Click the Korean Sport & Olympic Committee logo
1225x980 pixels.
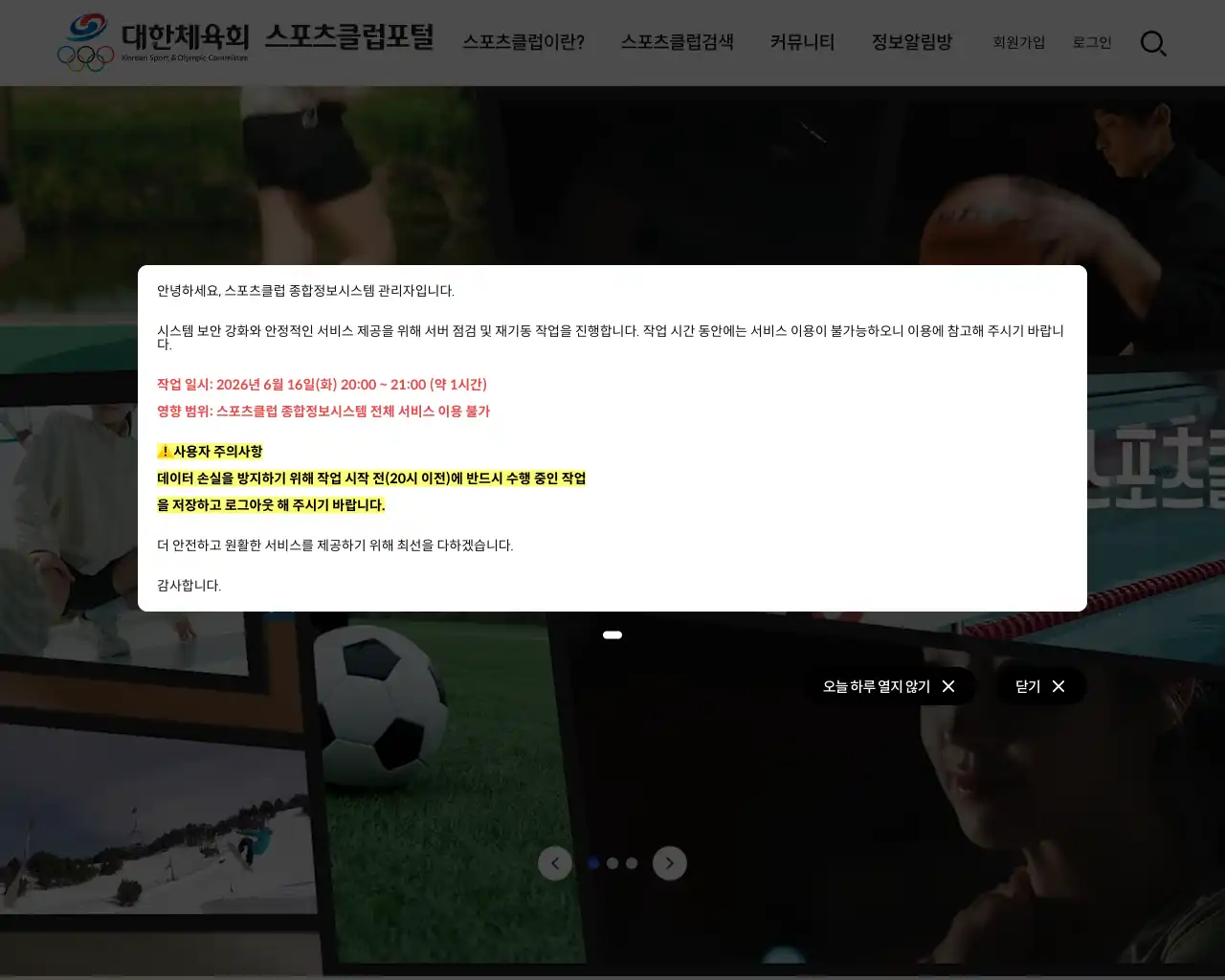point(153,42)
